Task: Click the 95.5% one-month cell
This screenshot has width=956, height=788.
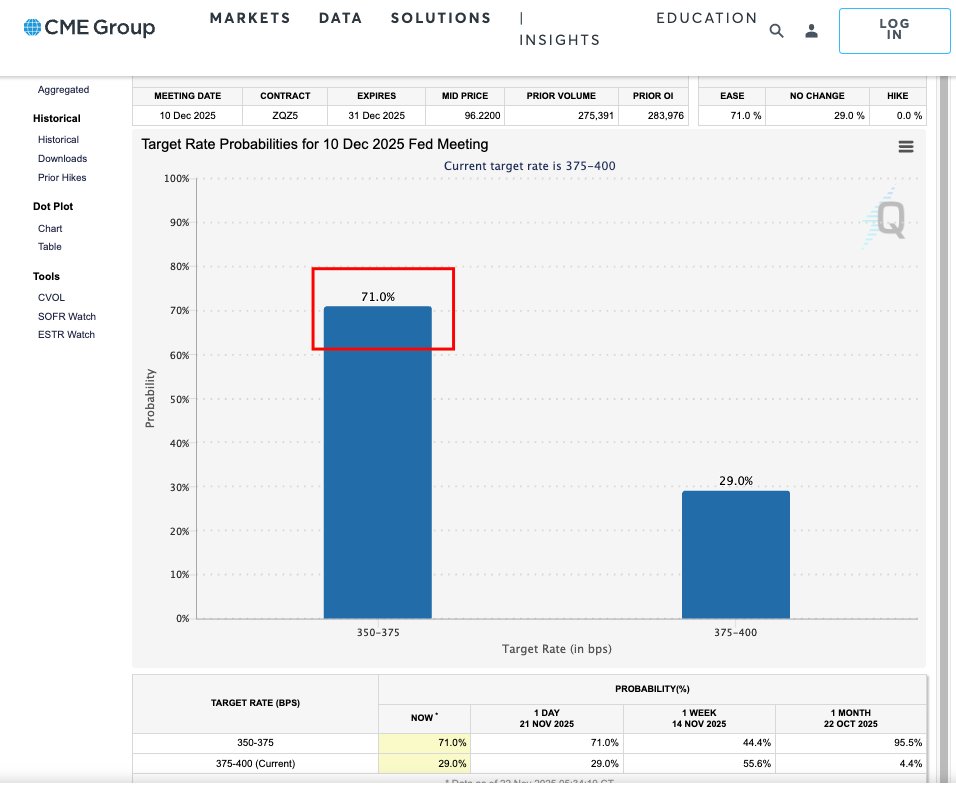Action: (851, 743)
